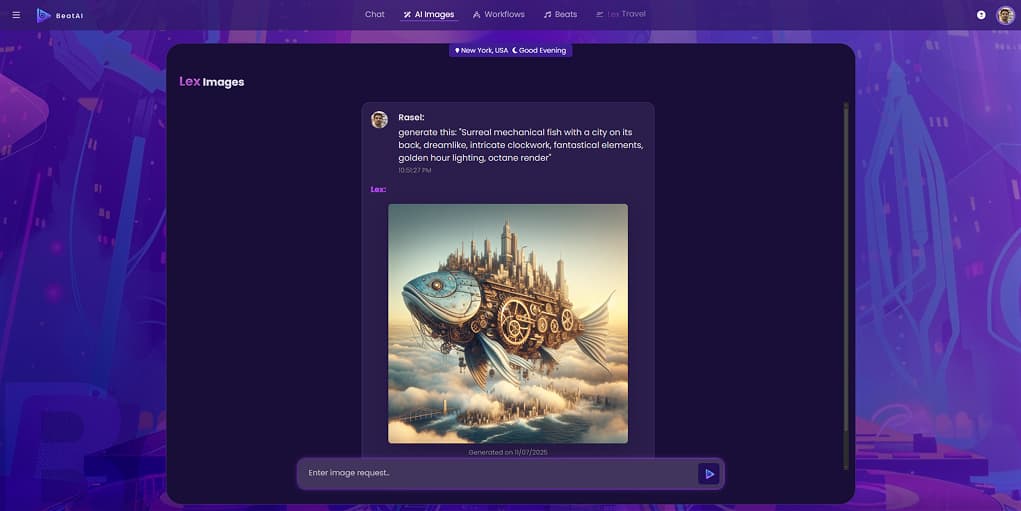Click the Lex Images heading
Viewport: 1021px width, 511px height.
pos(211,82)
